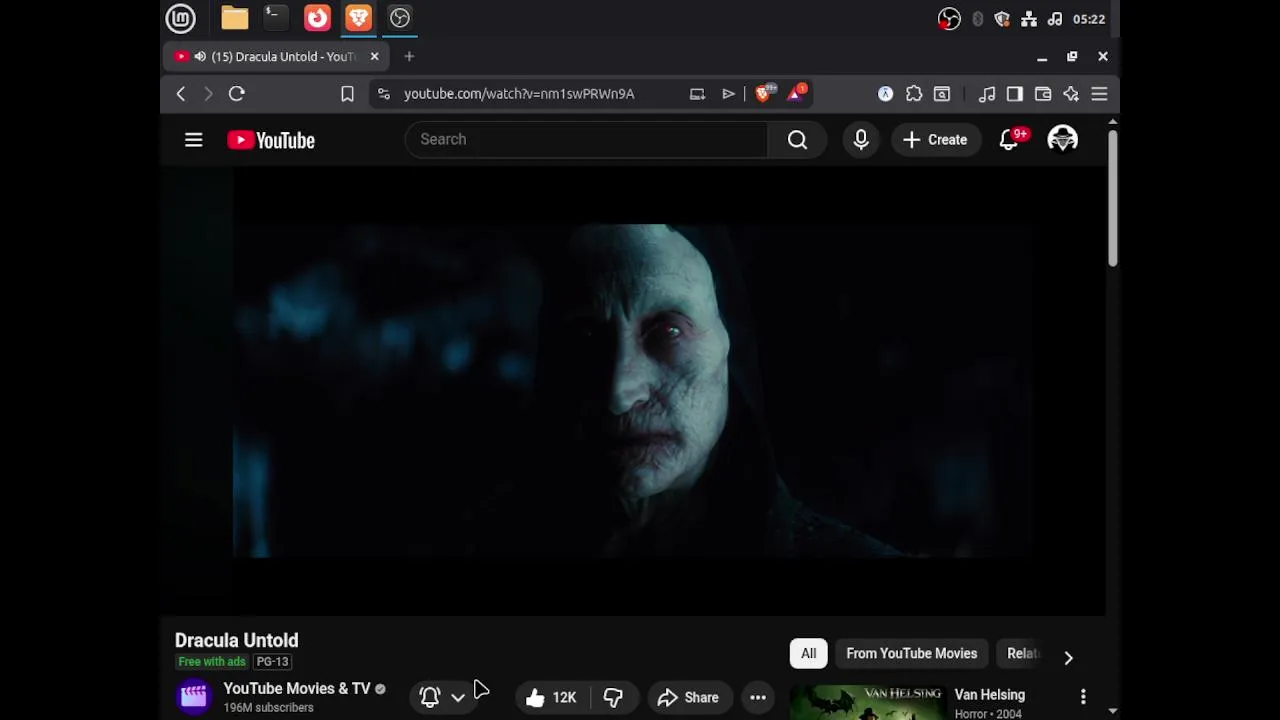The height and width of the screenshot is (720, 1280).
Task: Mute the tab via speaker icon
Action: (x=200, y=57)
